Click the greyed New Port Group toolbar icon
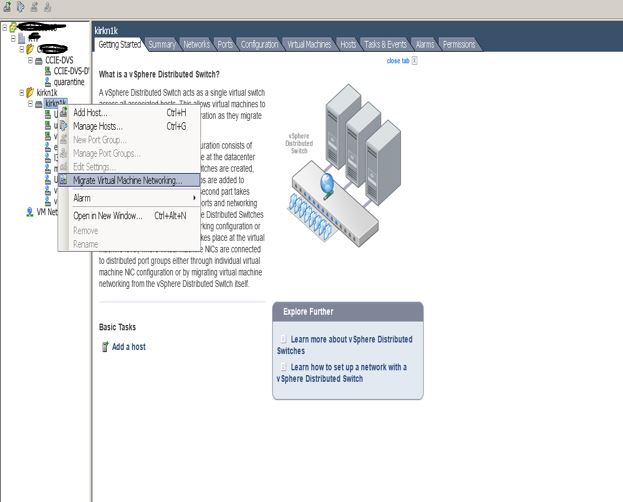 point(34,6)
